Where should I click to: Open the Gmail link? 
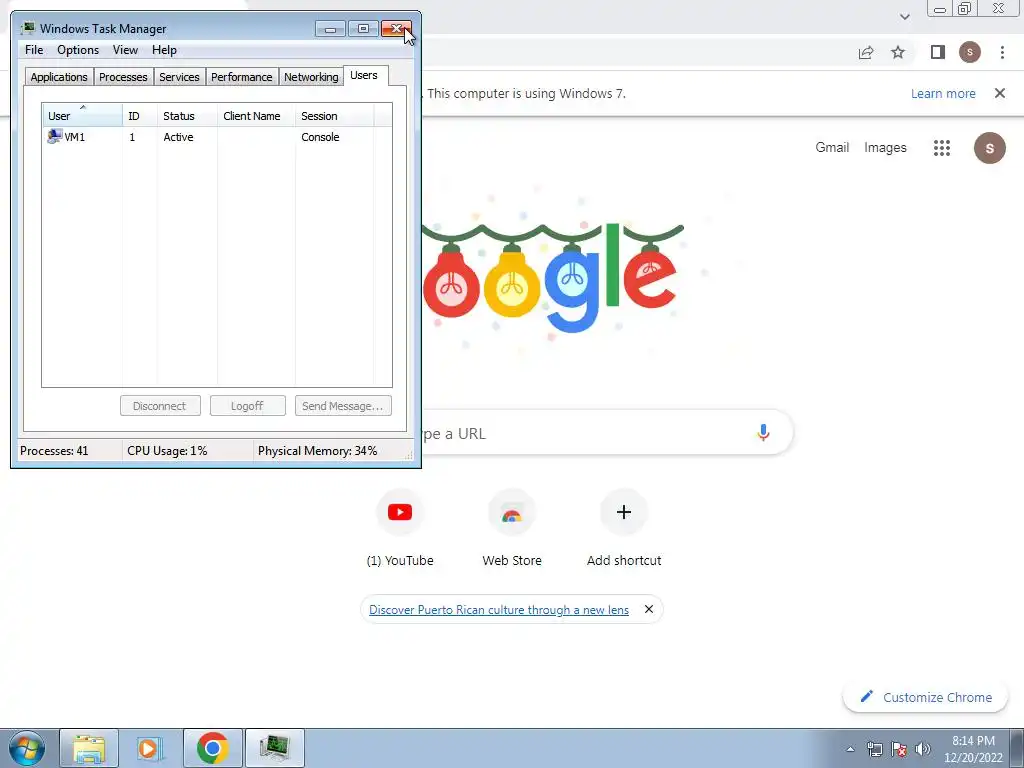point(832,148)
